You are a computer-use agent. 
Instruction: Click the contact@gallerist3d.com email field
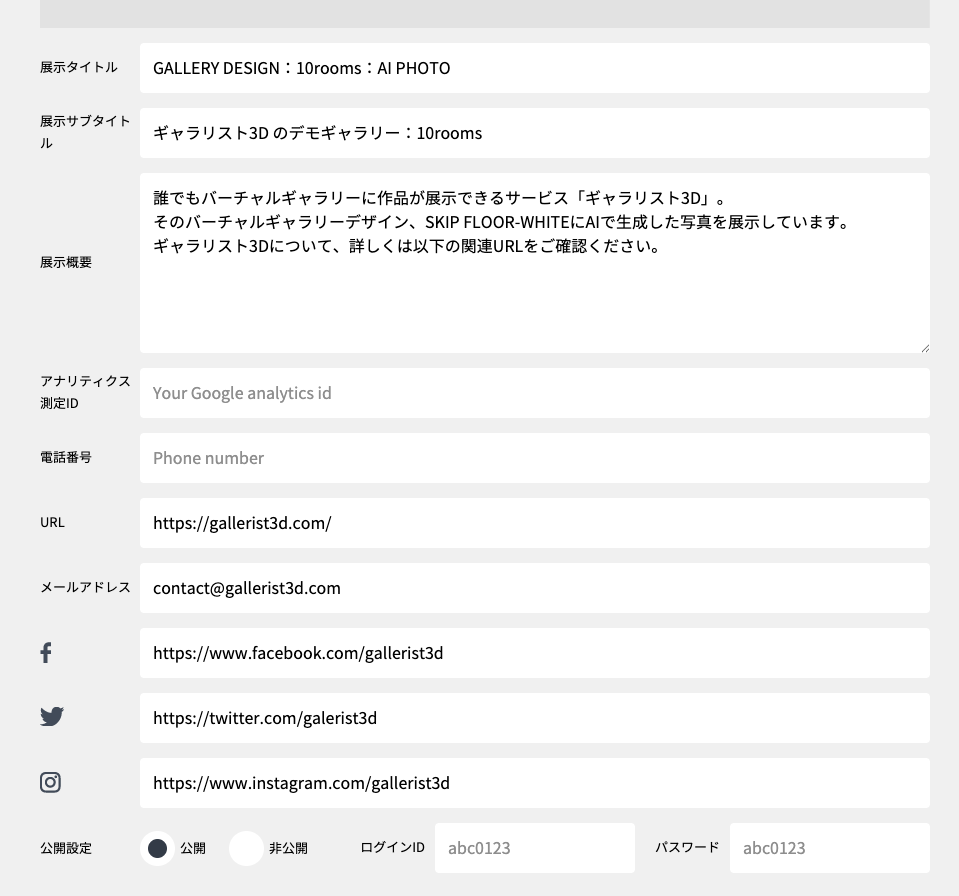[535, 588]
